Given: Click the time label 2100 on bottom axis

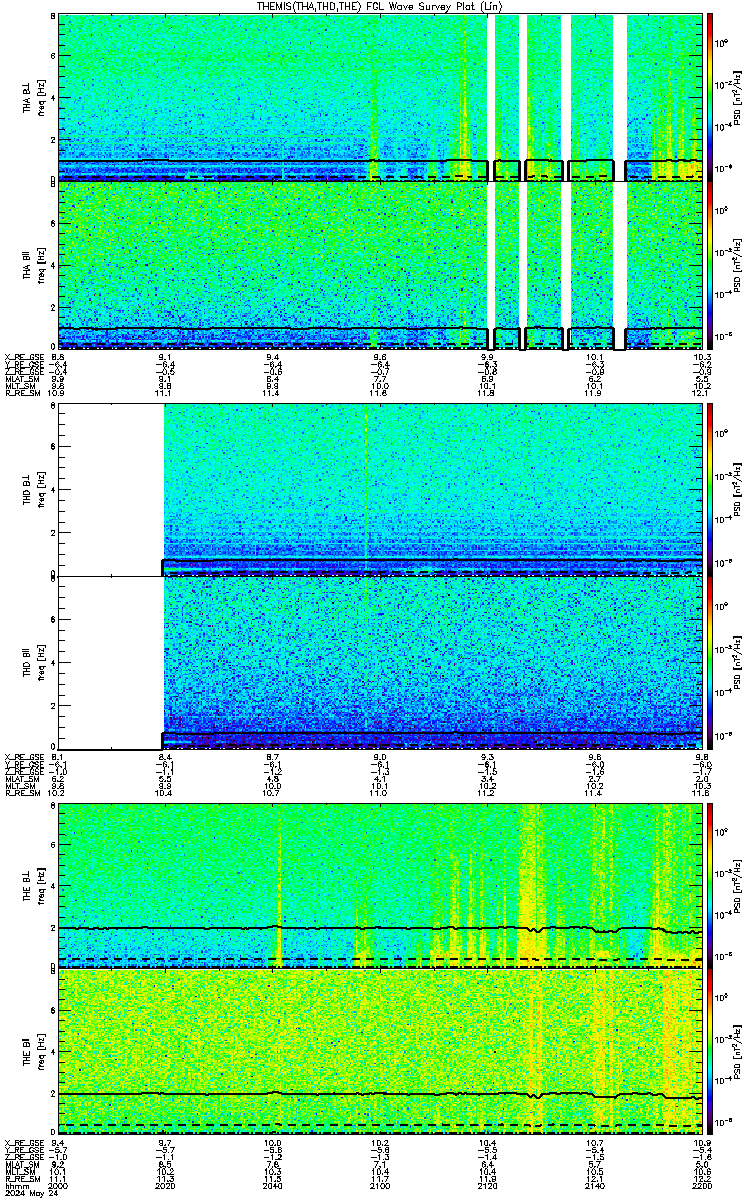Looking at the screenshot, I should (380, 1187).
